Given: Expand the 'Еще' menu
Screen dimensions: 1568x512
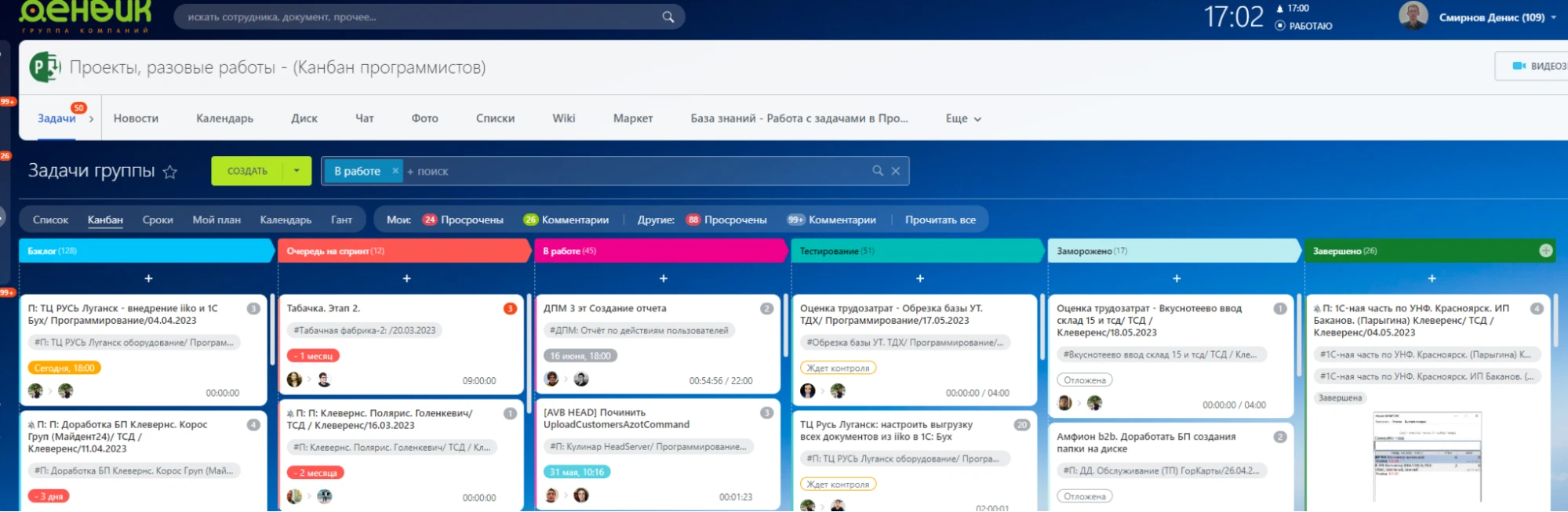Looking at the screenshot, I should (x=963, y=118).
